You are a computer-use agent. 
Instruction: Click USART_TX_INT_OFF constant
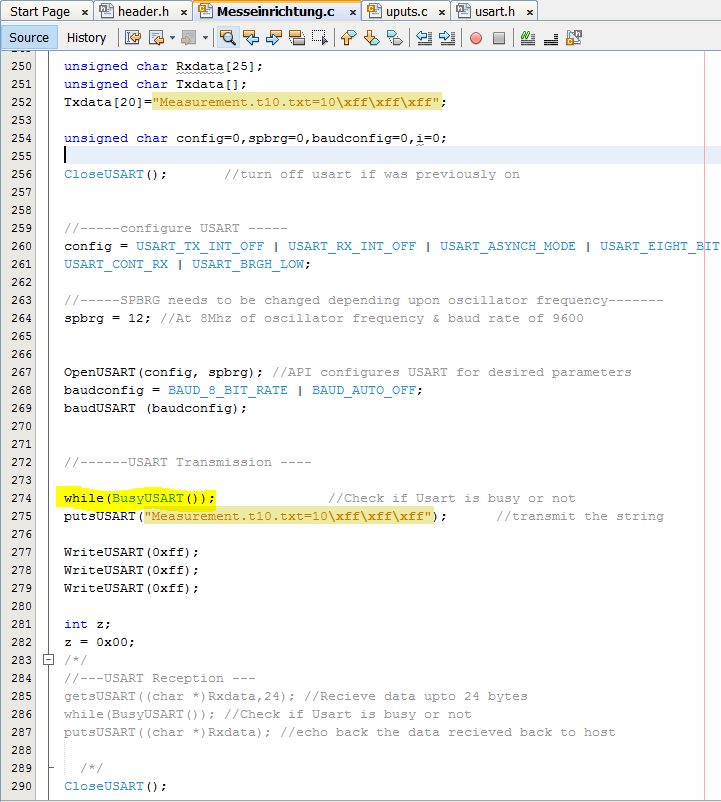point(200,247)
